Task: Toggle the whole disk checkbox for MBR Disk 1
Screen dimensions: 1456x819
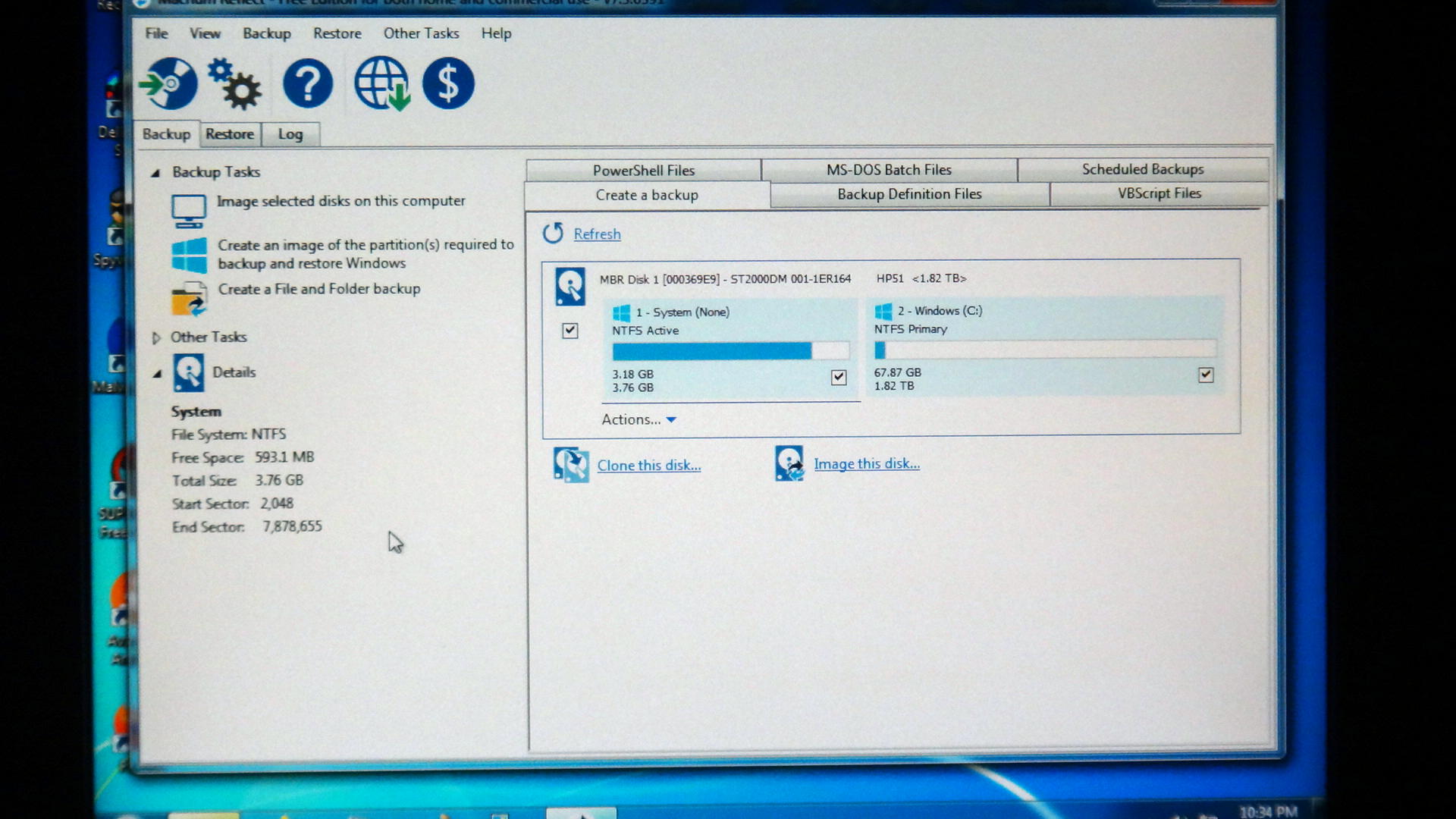Action: [x=570, y=331]
